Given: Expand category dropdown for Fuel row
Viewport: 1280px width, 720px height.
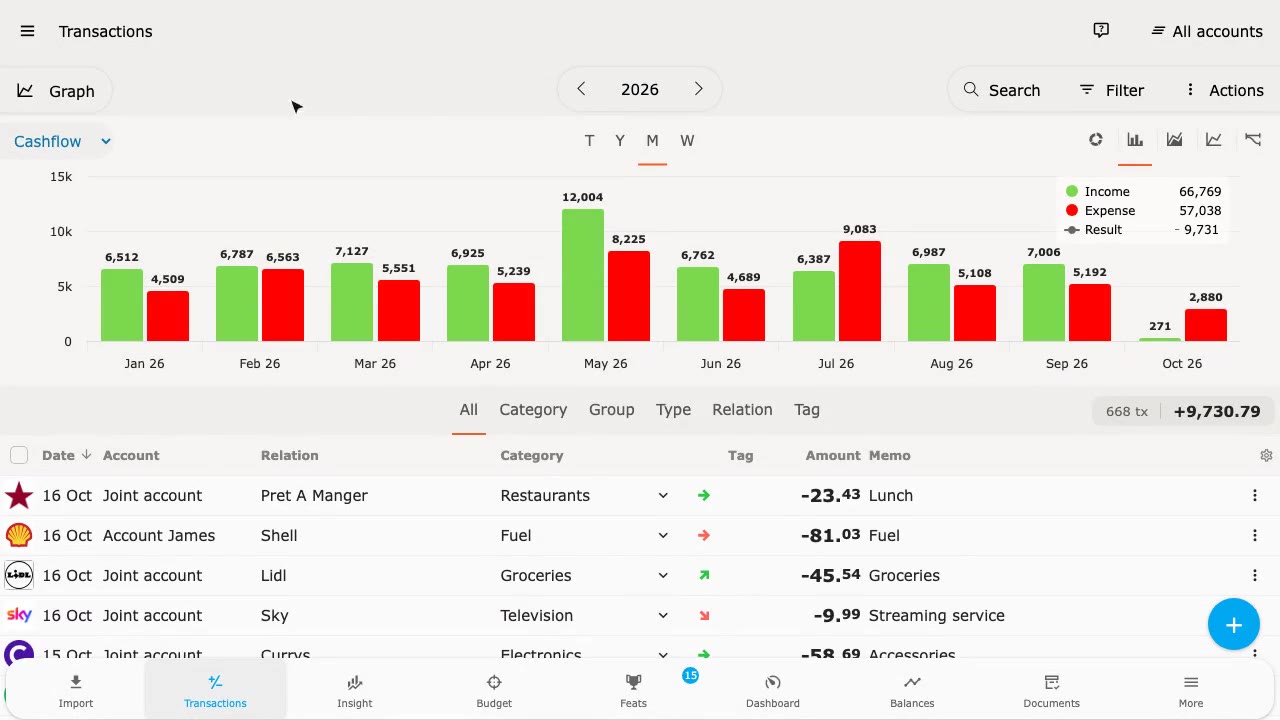Looking at the screenshot, I should [662, 535].
